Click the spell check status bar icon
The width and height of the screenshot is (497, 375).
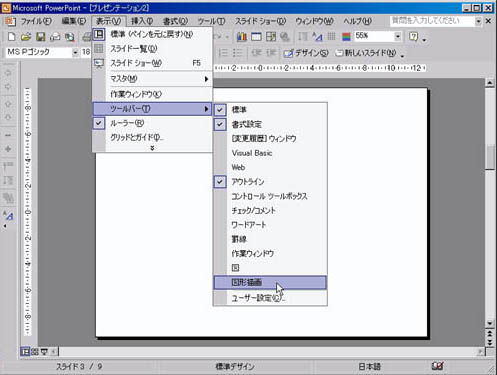[437, 366]
